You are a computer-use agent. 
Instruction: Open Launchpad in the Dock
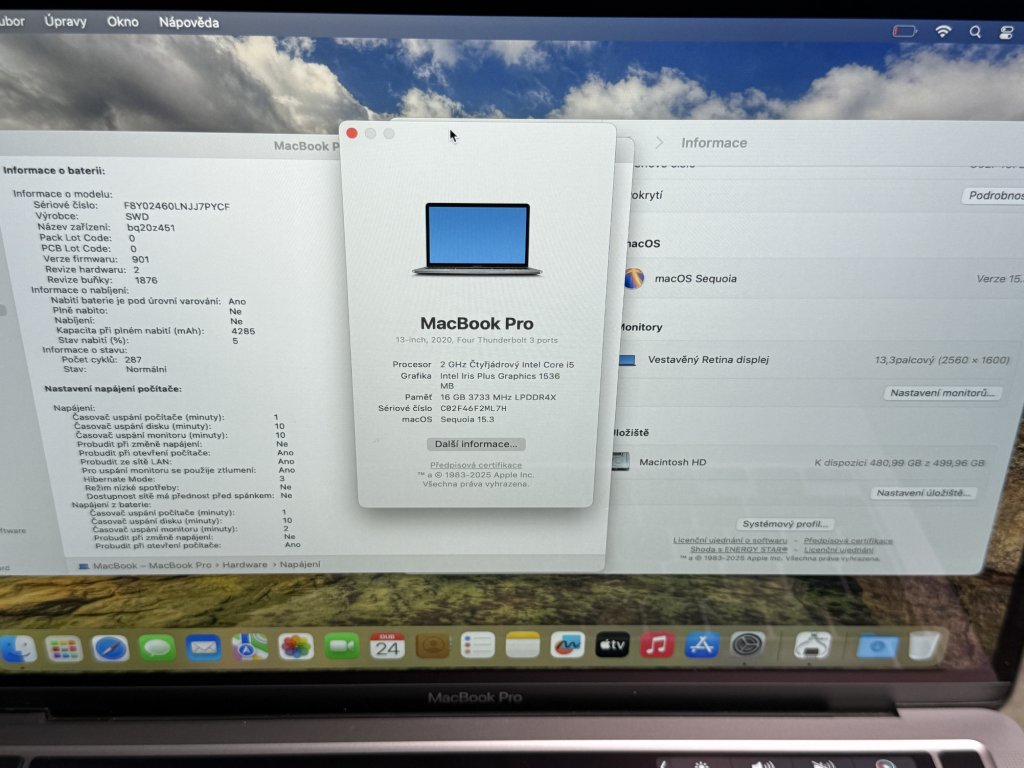pyautogui.click(x=63, y=648)
